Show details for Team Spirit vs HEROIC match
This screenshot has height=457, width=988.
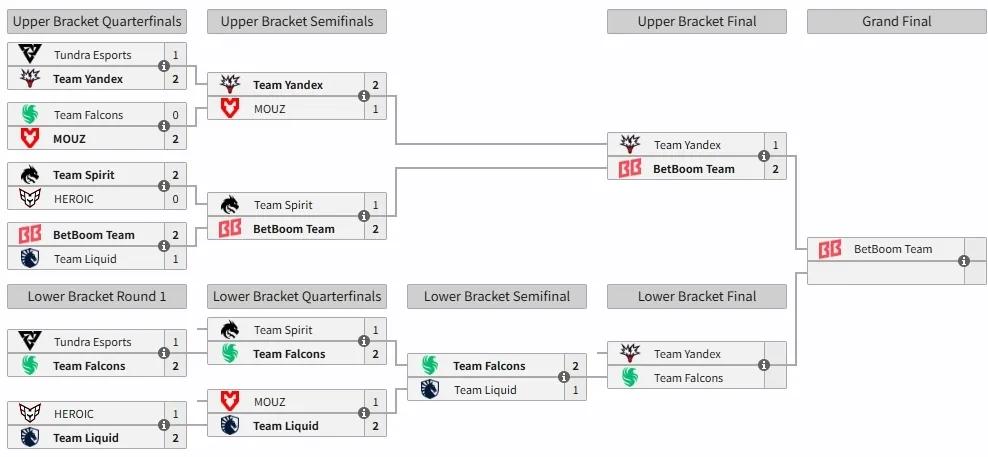[164, 187]
